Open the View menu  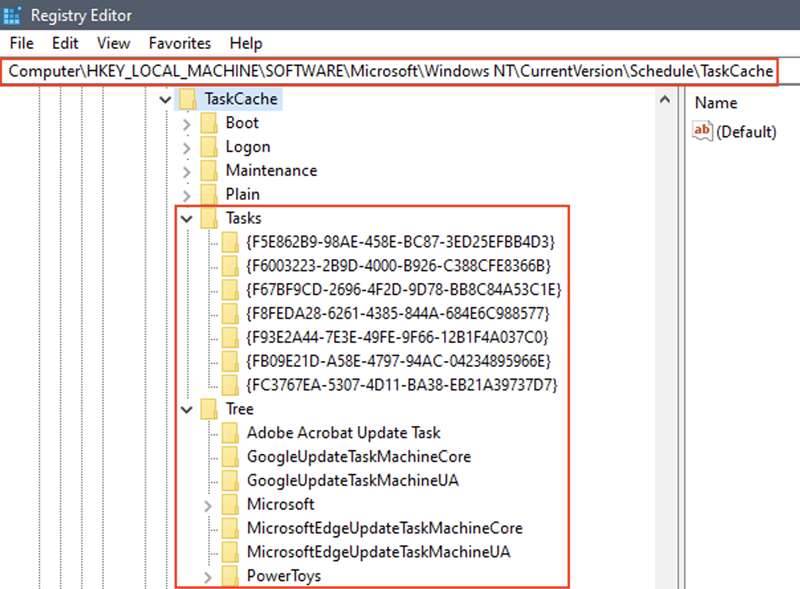[113, 43]
